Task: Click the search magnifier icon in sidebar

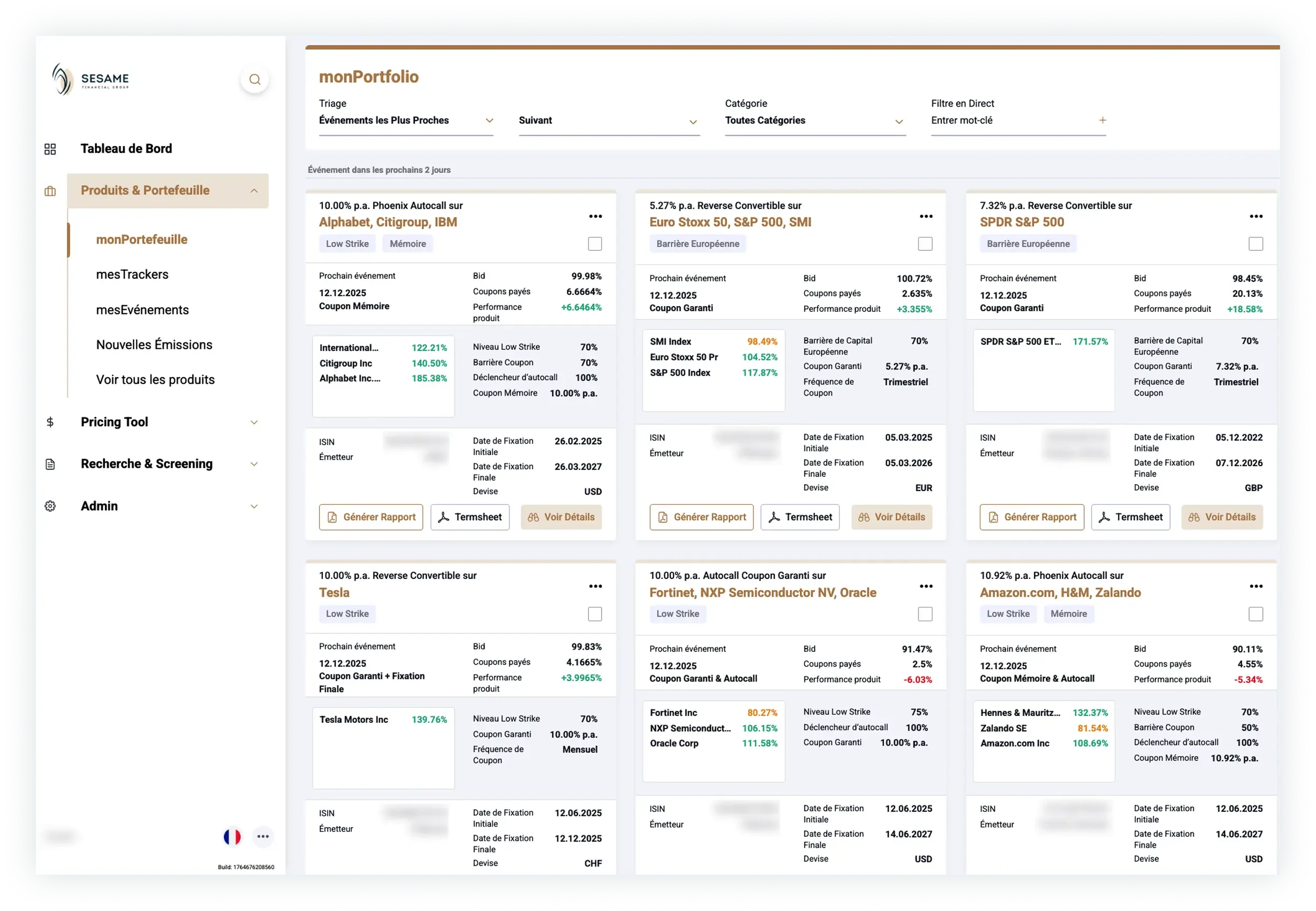Action: click(254, 80)
